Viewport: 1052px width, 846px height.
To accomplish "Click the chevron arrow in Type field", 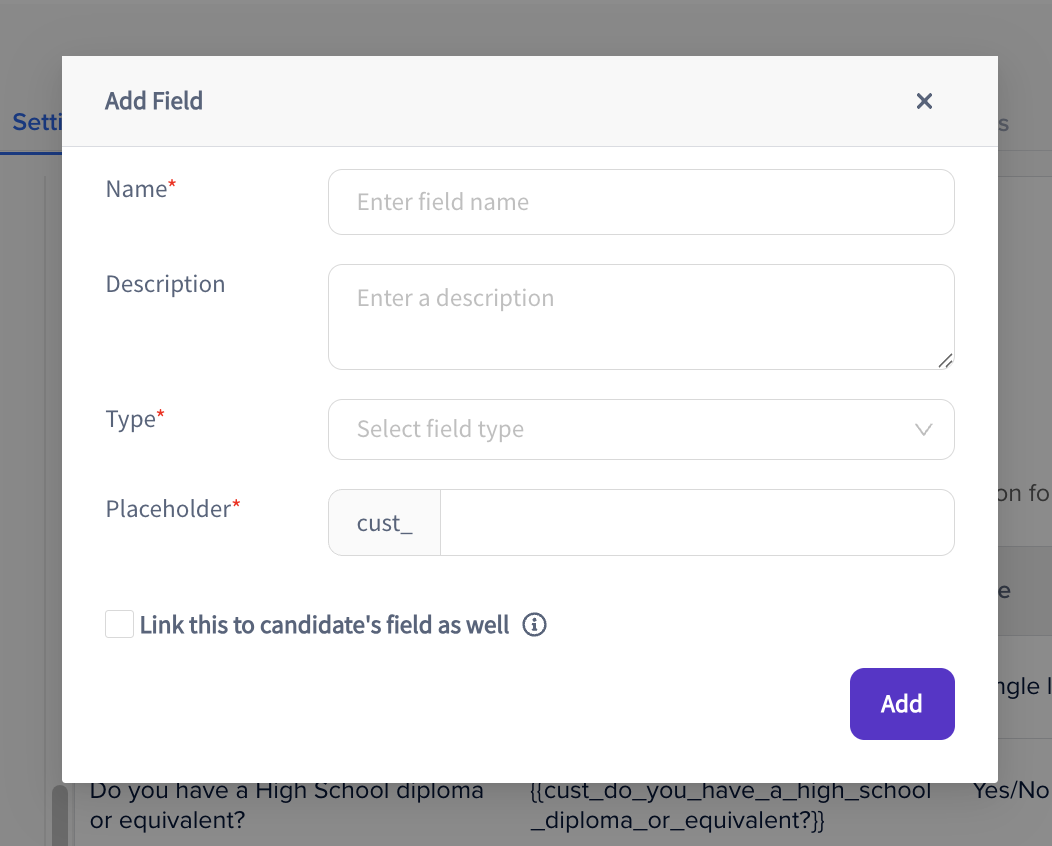I will (x=923, y=429).
